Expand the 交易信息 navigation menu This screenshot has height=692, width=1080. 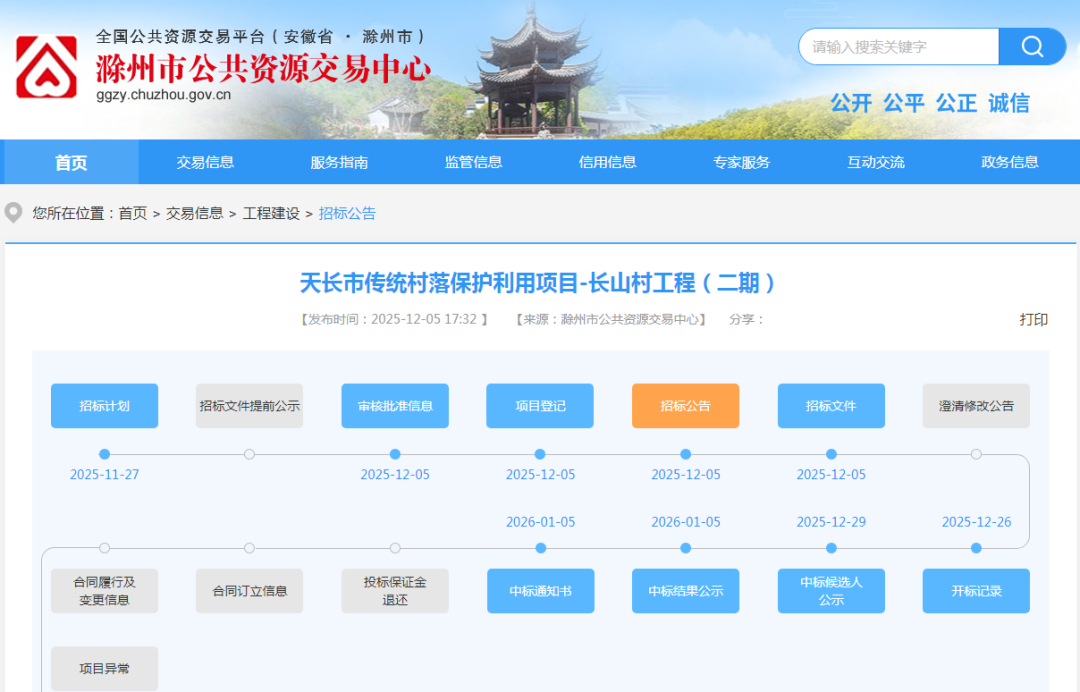point(204,161)
